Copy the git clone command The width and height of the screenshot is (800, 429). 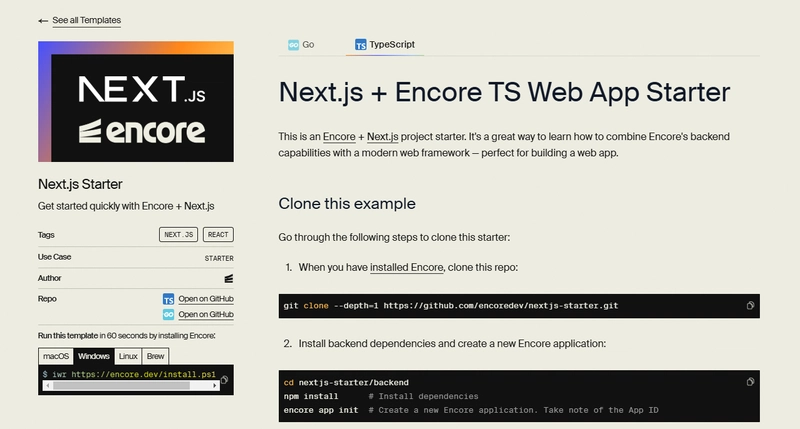tap(750, 306)
